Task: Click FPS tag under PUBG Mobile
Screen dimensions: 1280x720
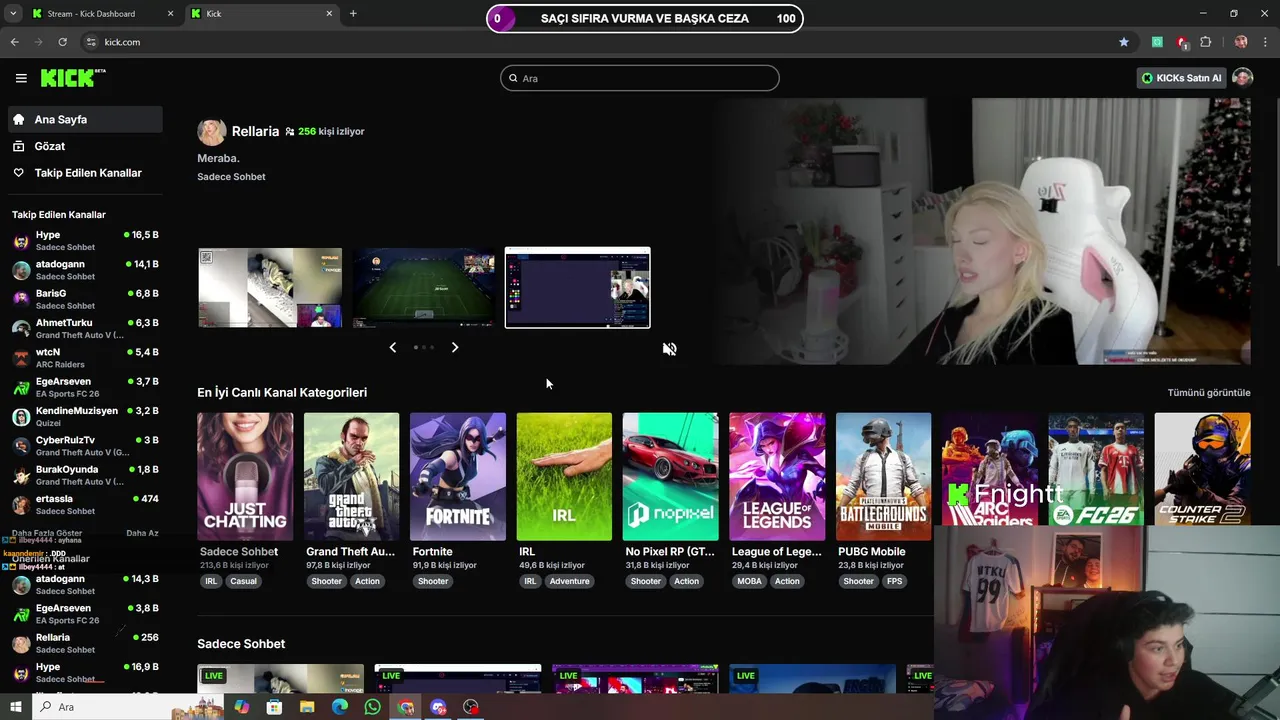Action: pos(894,581)
